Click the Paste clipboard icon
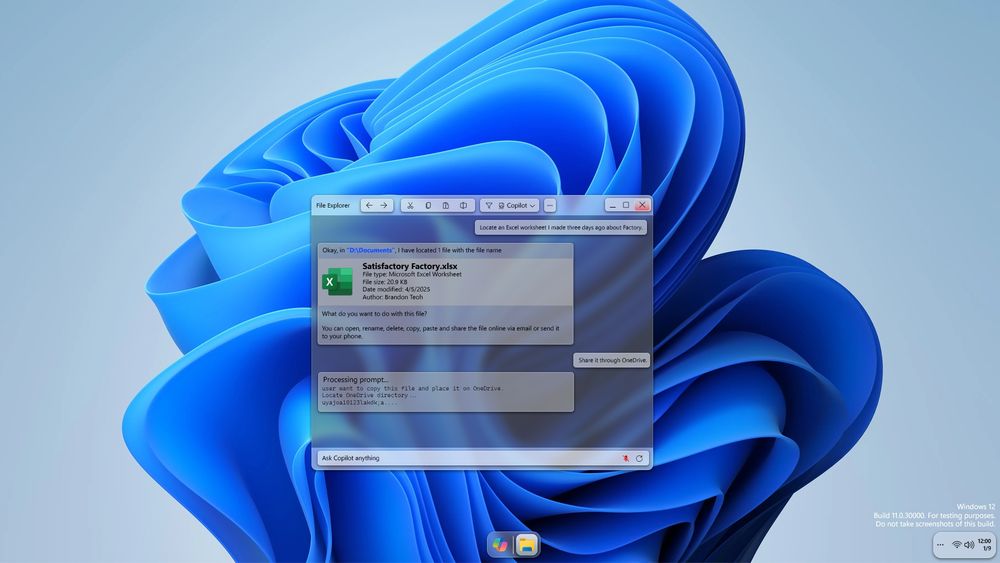 click(x=446, y=205)
